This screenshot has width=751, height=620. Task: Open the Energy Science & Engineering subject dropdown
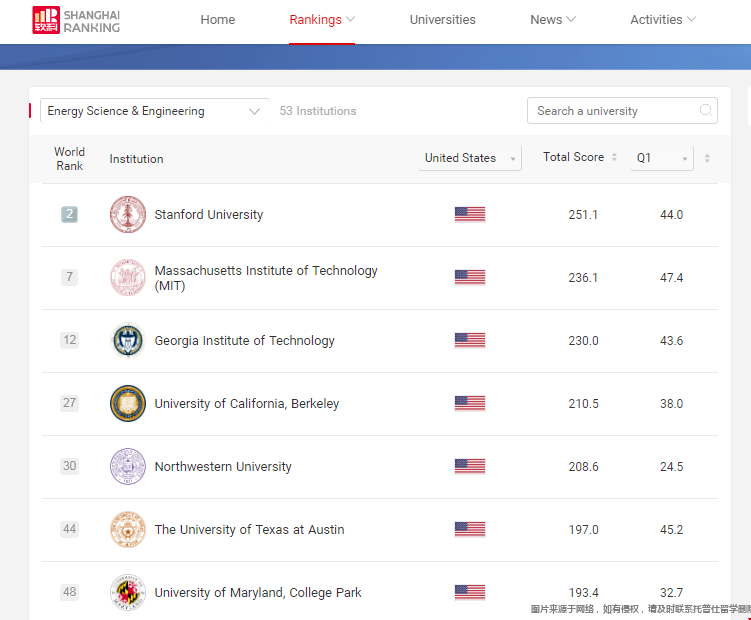pyautogui.click(x=155, y=111)
